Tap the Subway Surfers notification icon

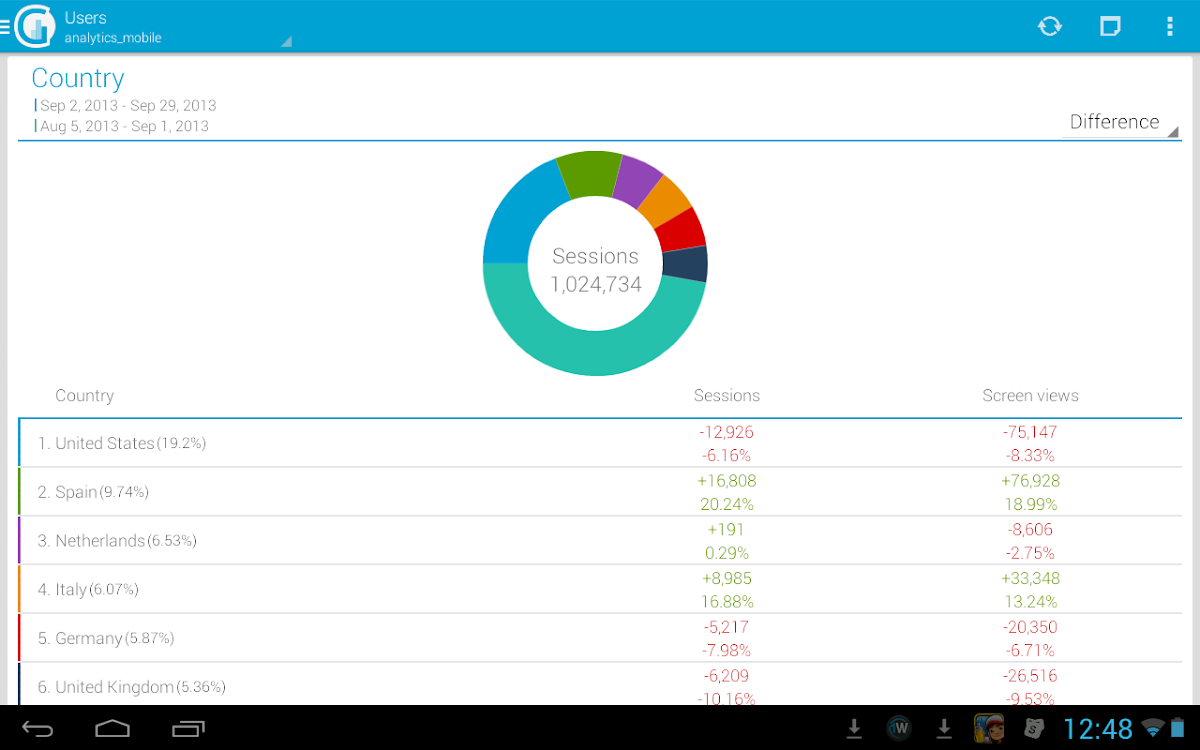pos(989,728)
